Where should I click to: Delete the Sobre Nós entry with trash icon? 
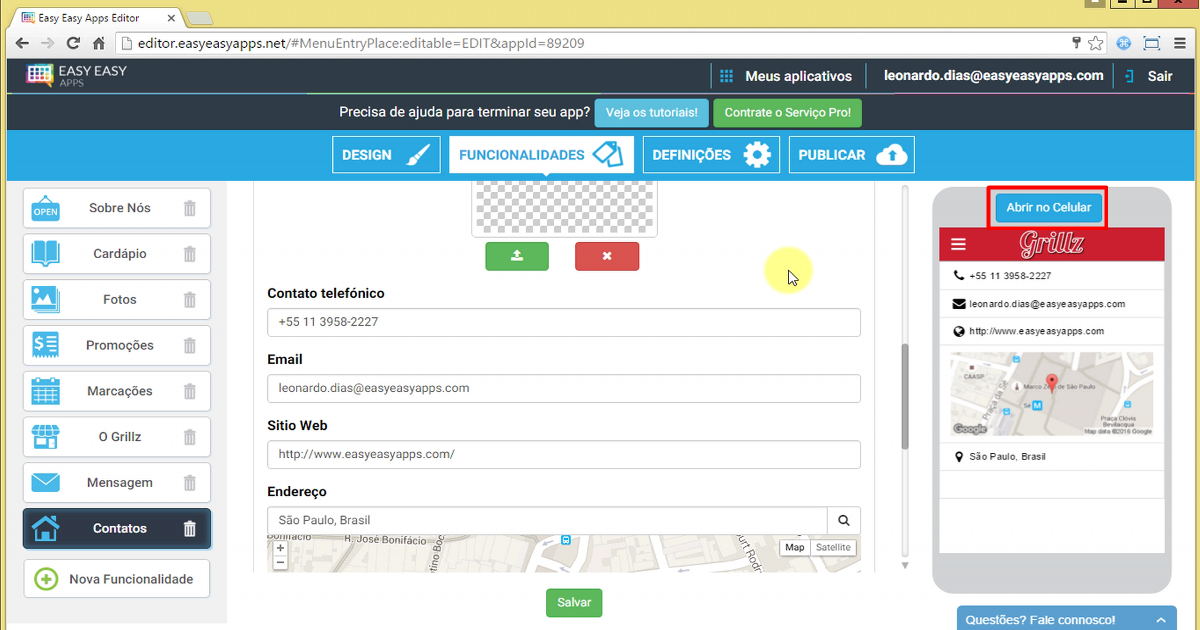point(190,208)
